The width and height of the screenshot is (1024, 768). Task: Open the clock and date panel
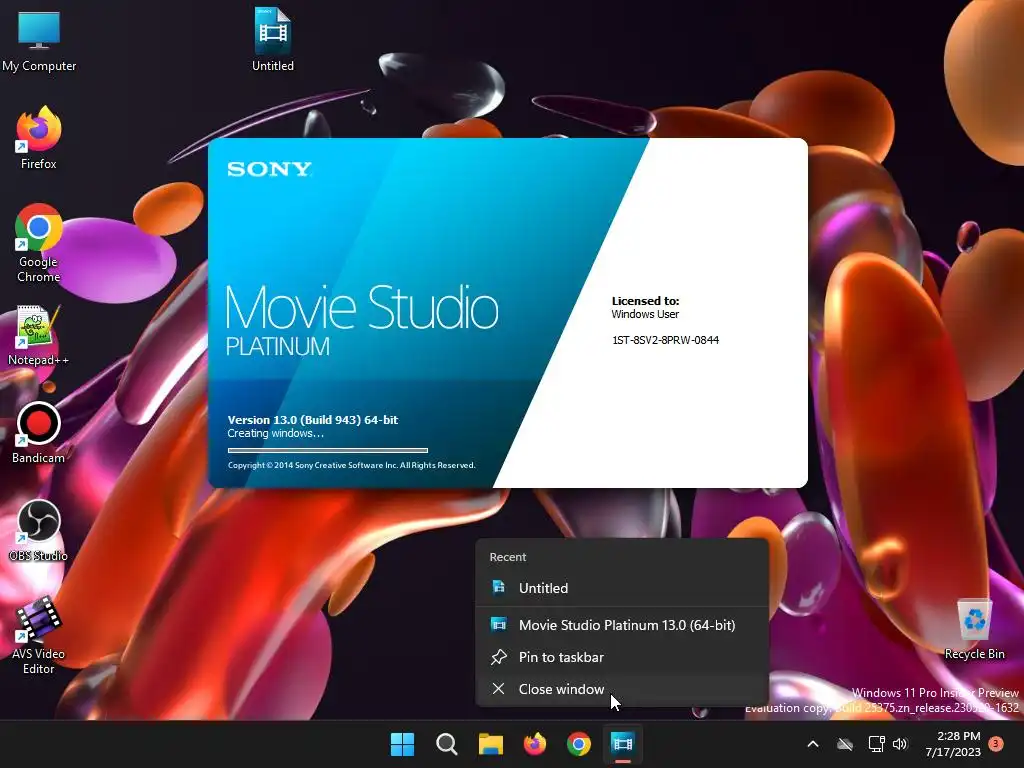(953, 744)
